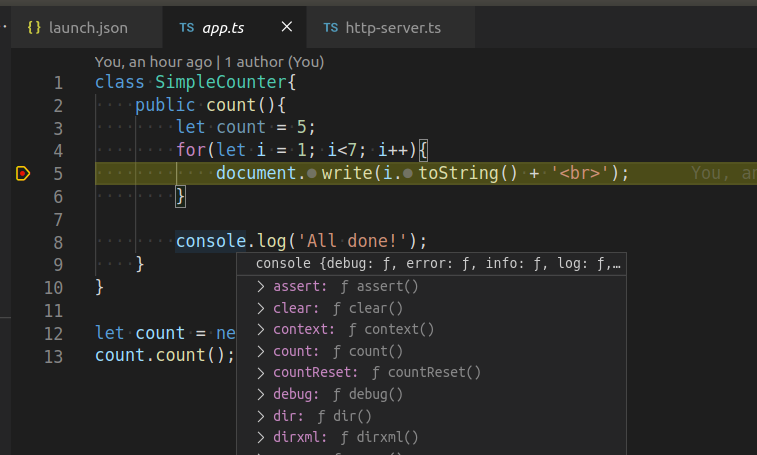Expand the context property in hover
This screenshot has height=455, width=757.
point(261,329)
